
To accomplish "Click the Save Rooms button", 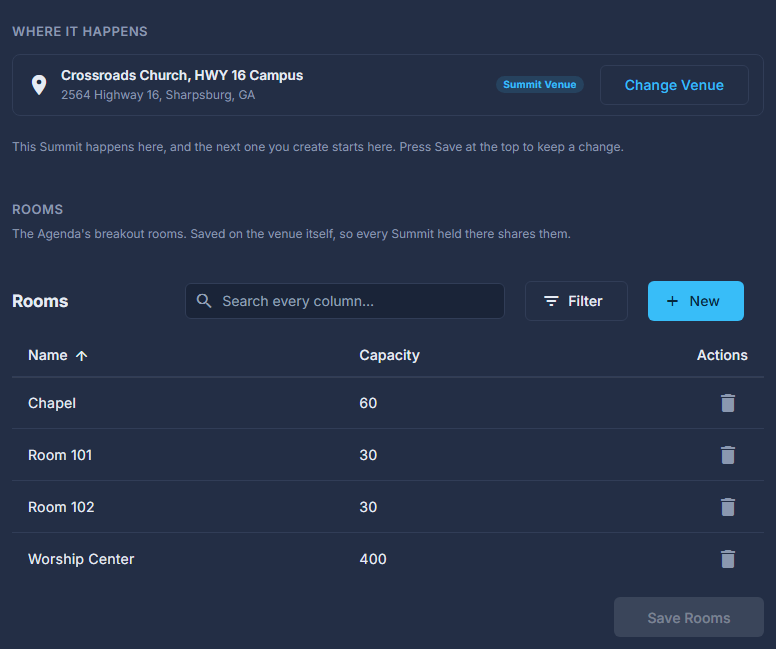I will coord(688,617).
